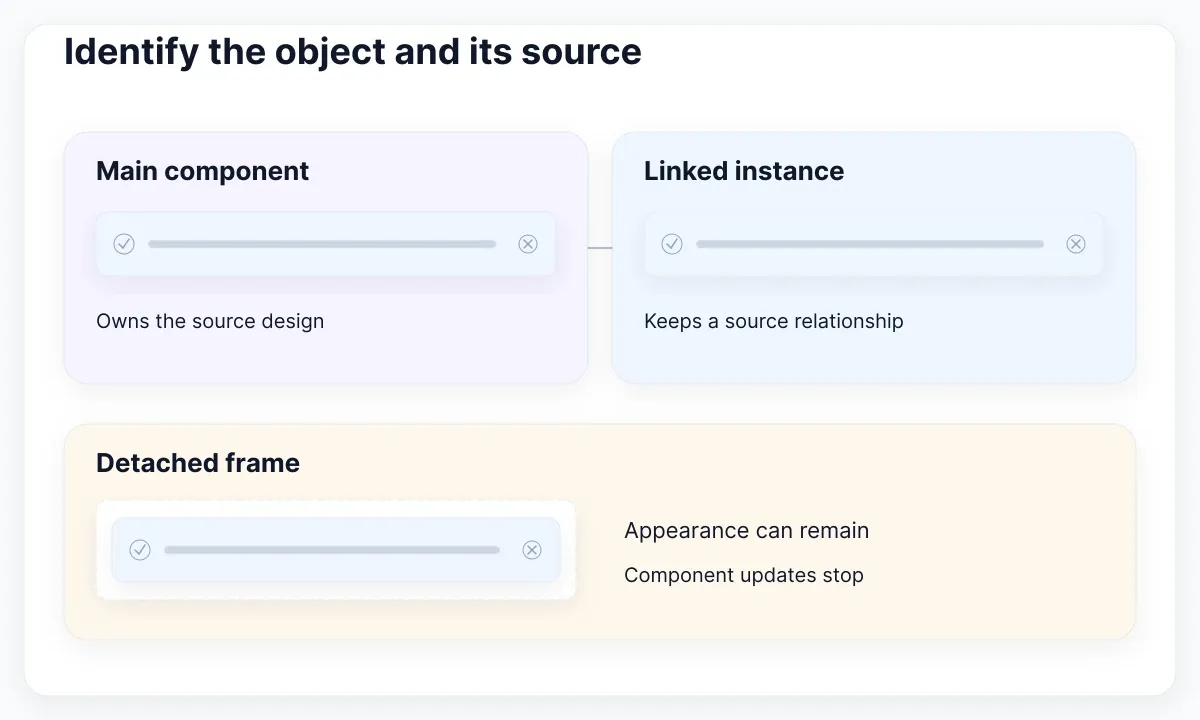The width and height of the screenshot is (1200, 720).
Task: Click the 'Appearance can remain' text
Action: (x=747, y=531)
